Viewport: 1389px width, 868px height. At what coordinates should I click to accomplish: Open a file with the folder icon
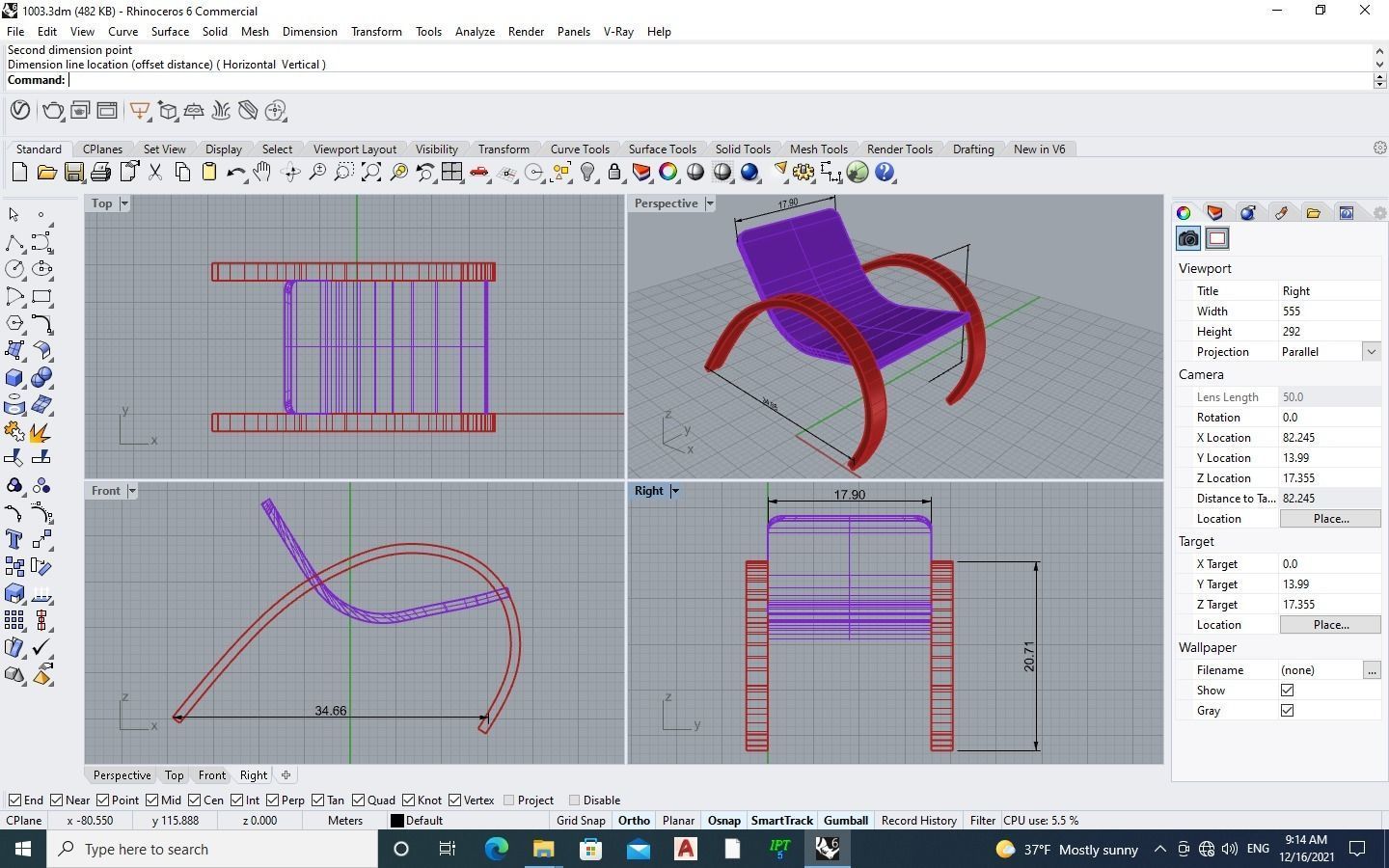tap(46, 173)
